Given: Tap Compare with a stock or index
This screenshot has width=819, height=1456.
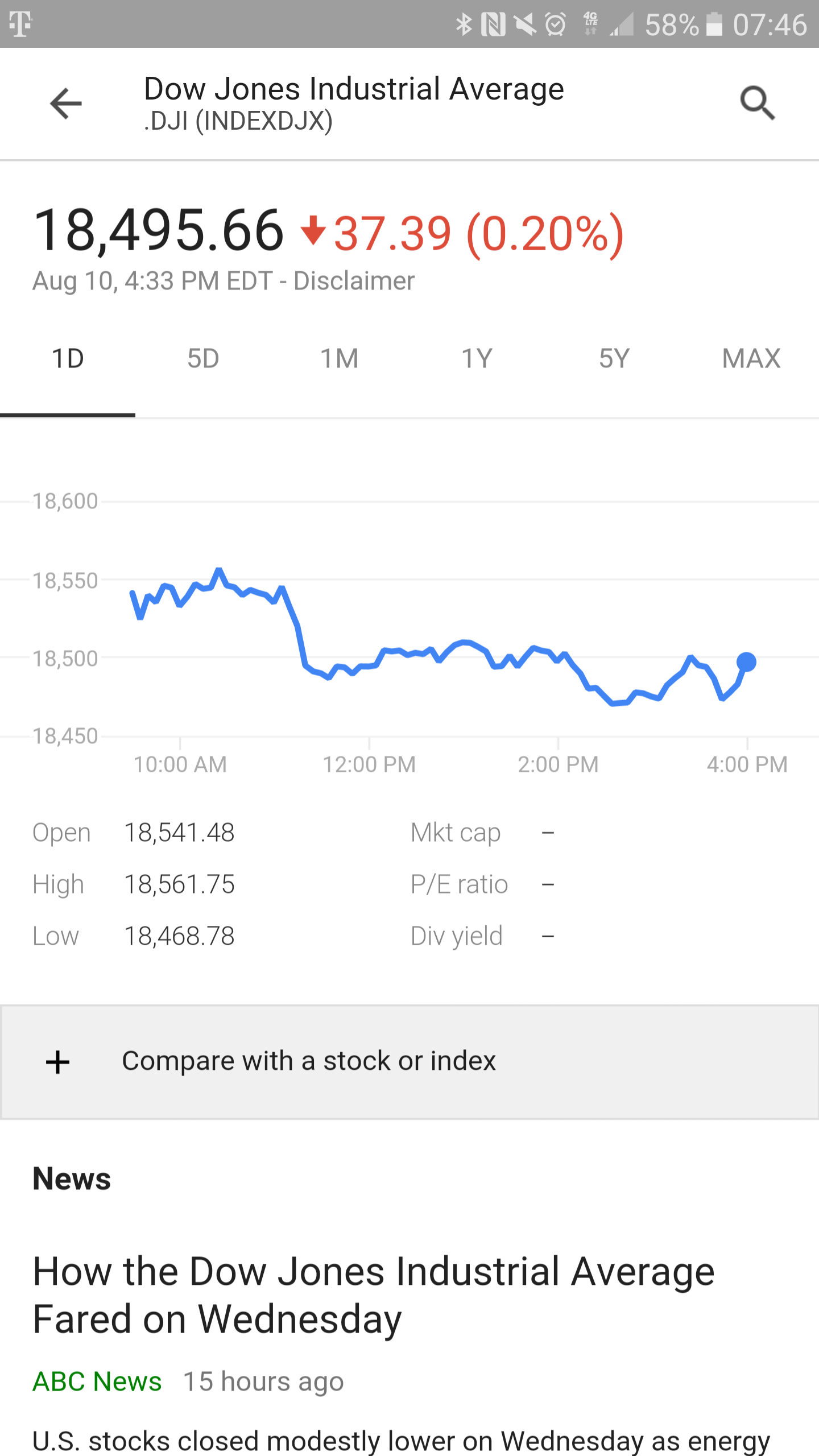Looking at the screenshot, I should pos(309,1061).
